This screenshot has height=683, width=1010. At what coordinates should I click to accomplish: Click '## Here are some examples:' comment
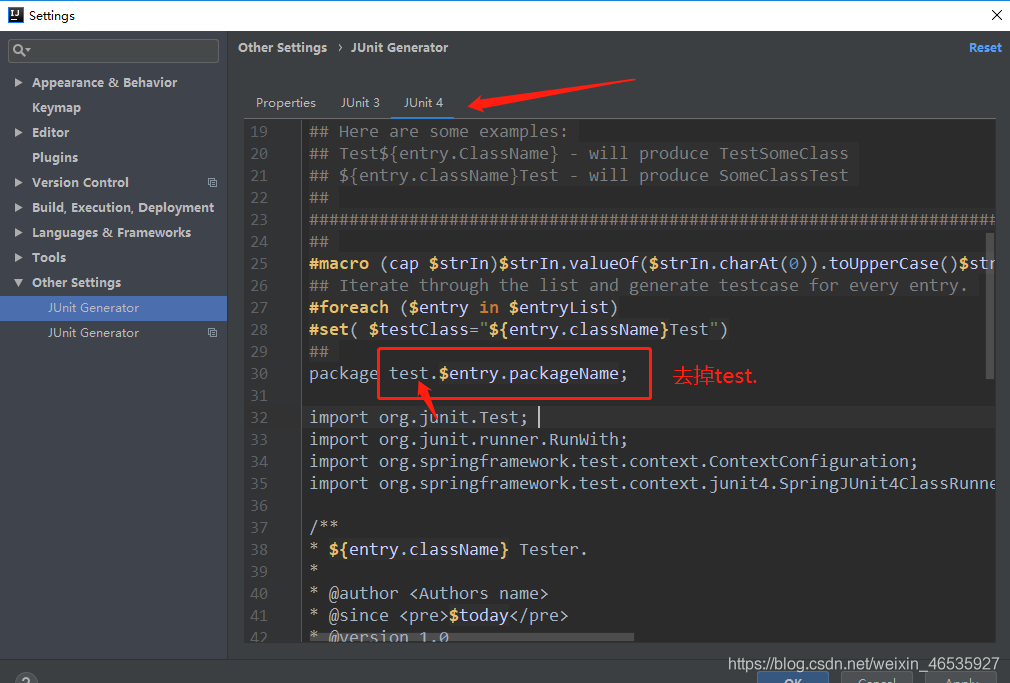438,131
